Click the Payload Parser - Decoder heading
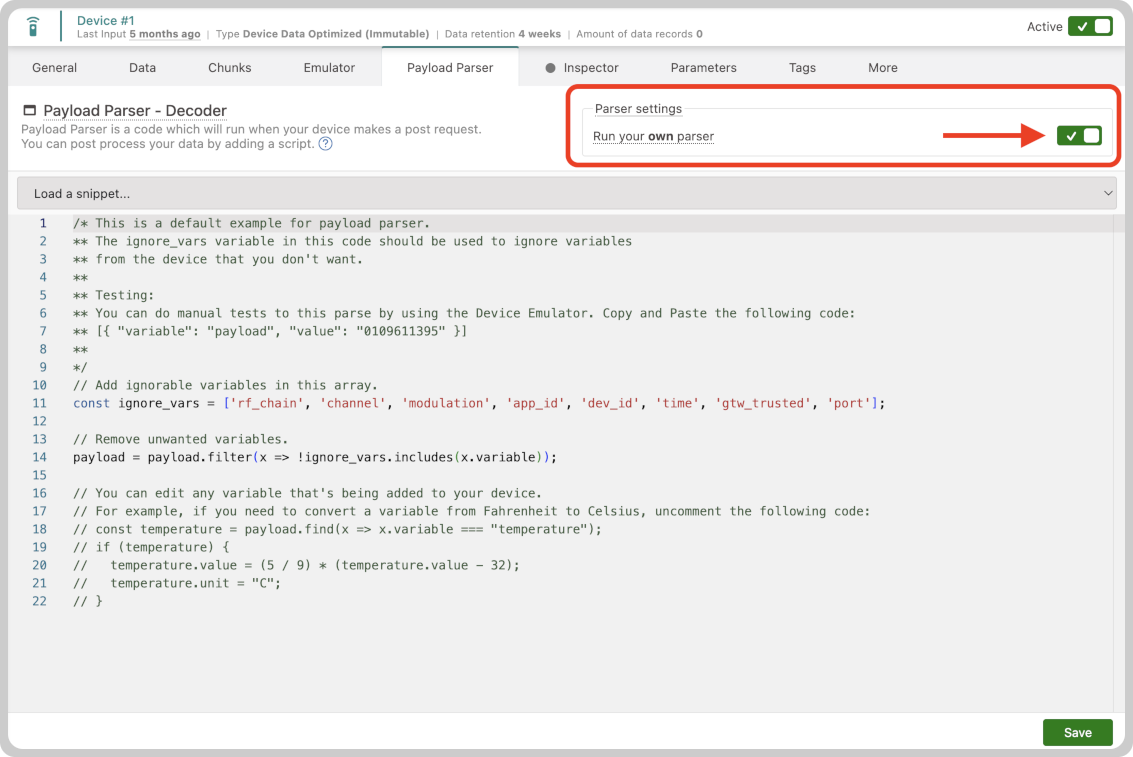 tap(135, 110)
